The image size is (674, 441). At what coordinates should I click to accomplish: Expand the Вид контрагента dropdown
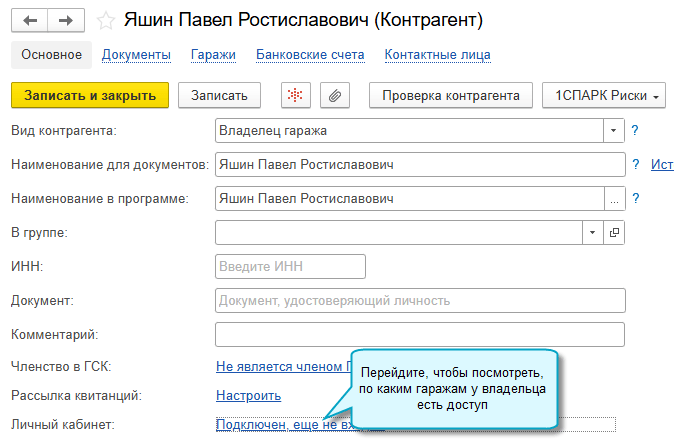pos(614,131)
